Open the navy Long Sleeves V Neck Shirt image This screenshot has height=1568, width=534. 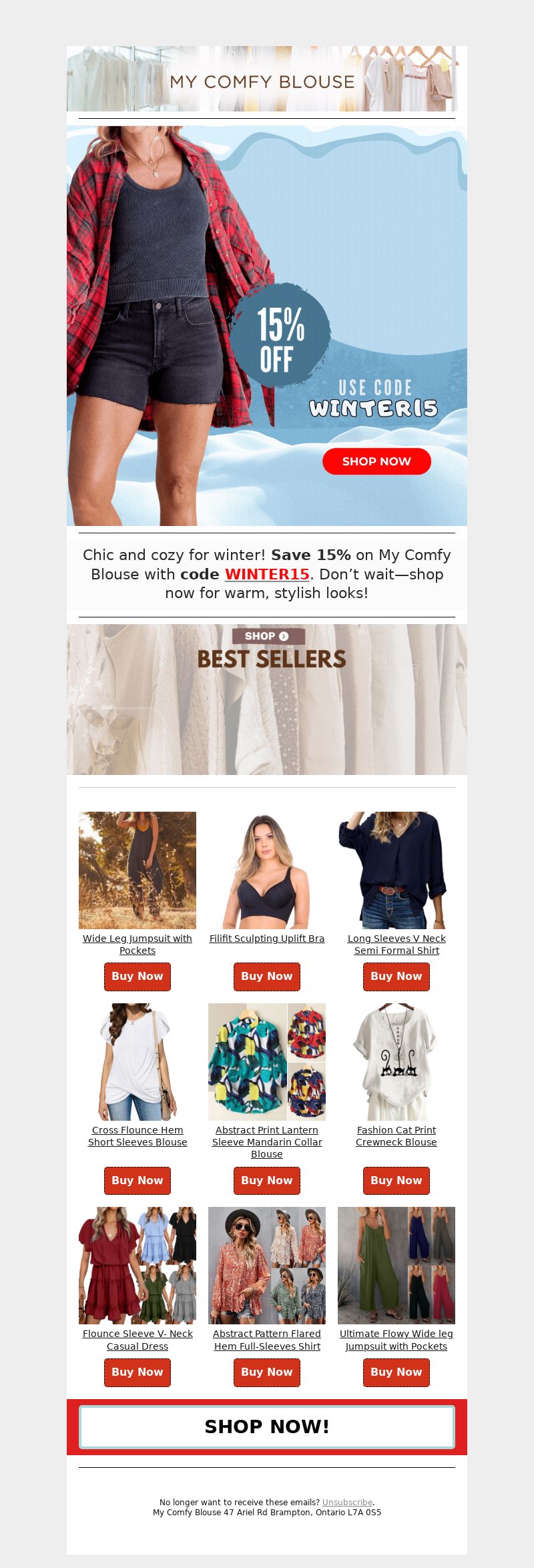pos(396,870)
